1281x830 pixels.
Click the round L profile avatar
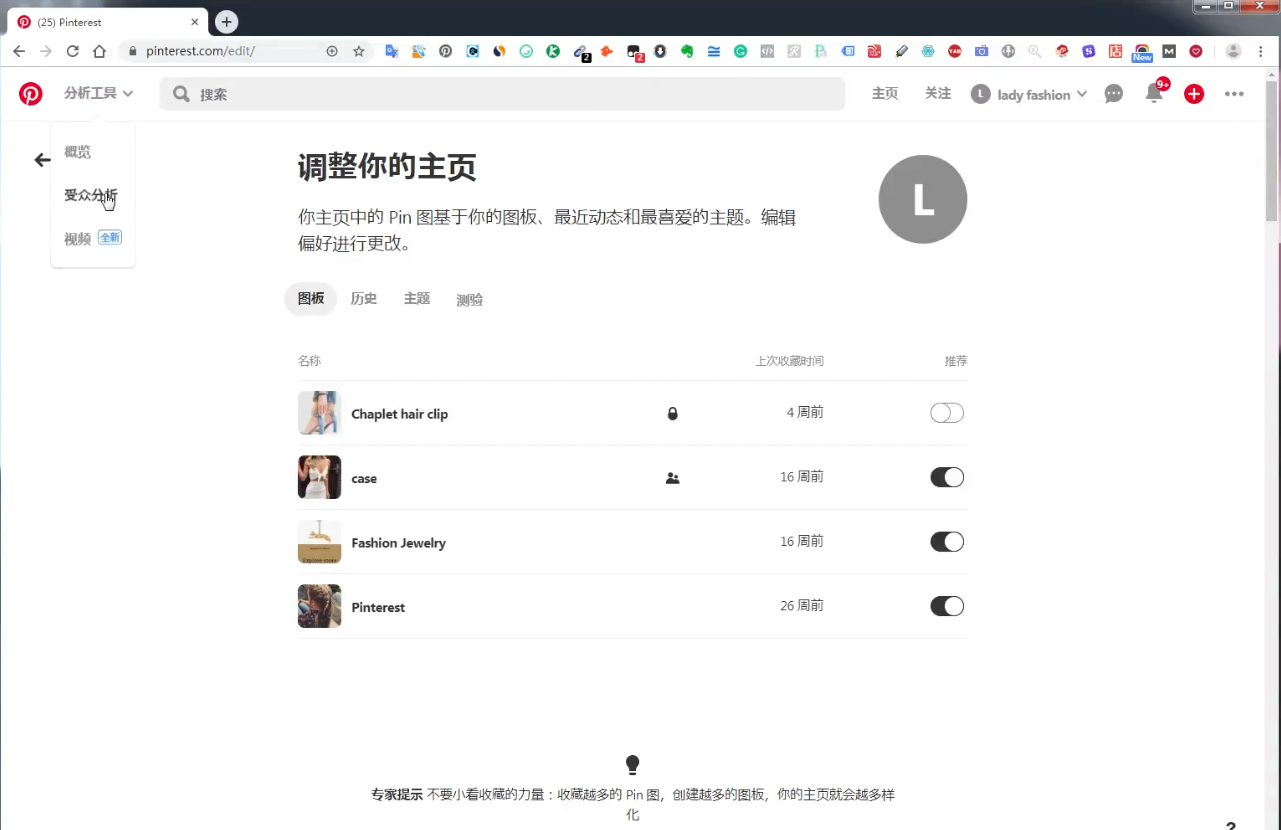click(x=922, y=199)
